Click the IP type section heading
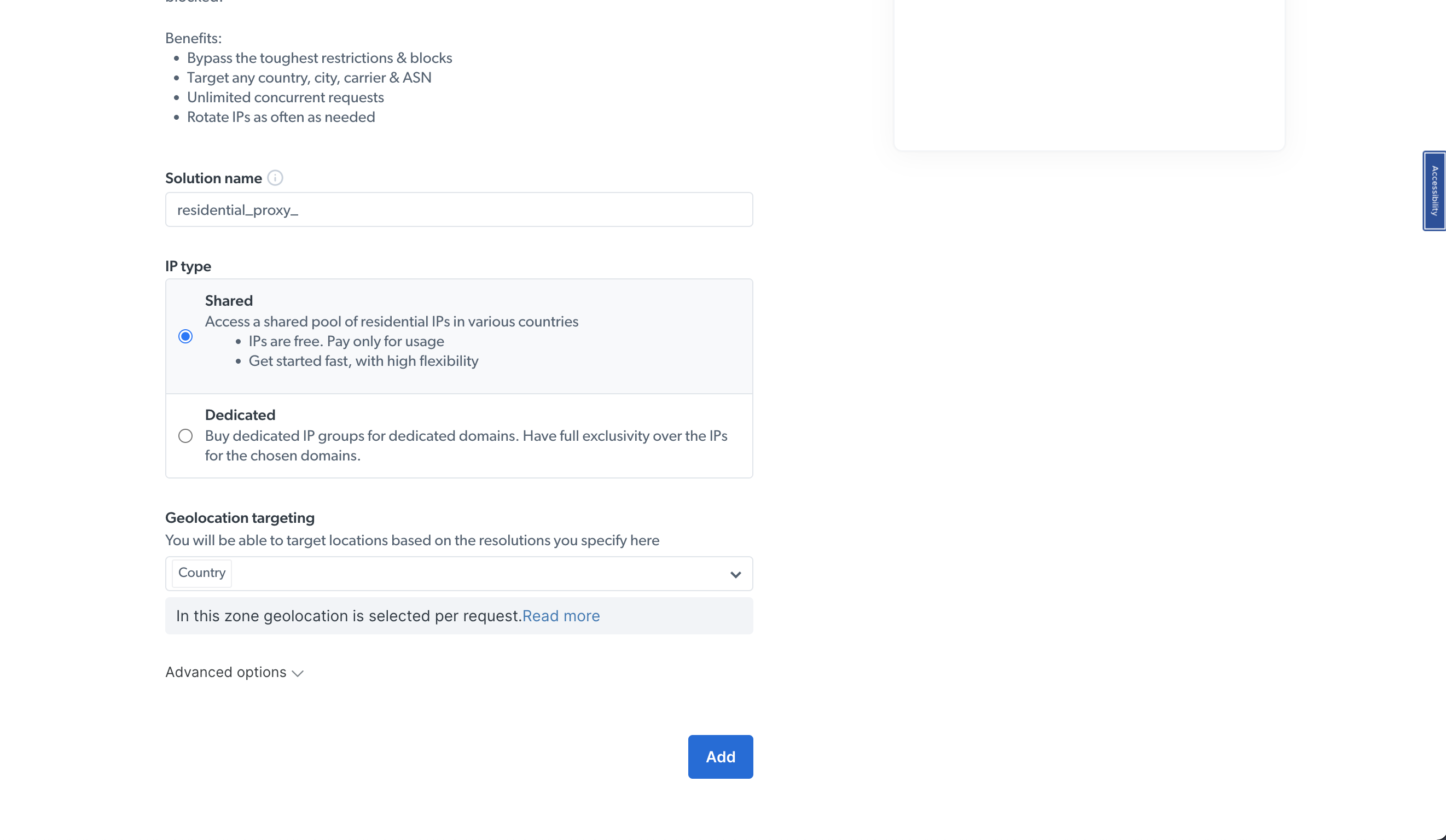Image resolution: width=1446 pixels, height=840 pixels. click(188, 267)
